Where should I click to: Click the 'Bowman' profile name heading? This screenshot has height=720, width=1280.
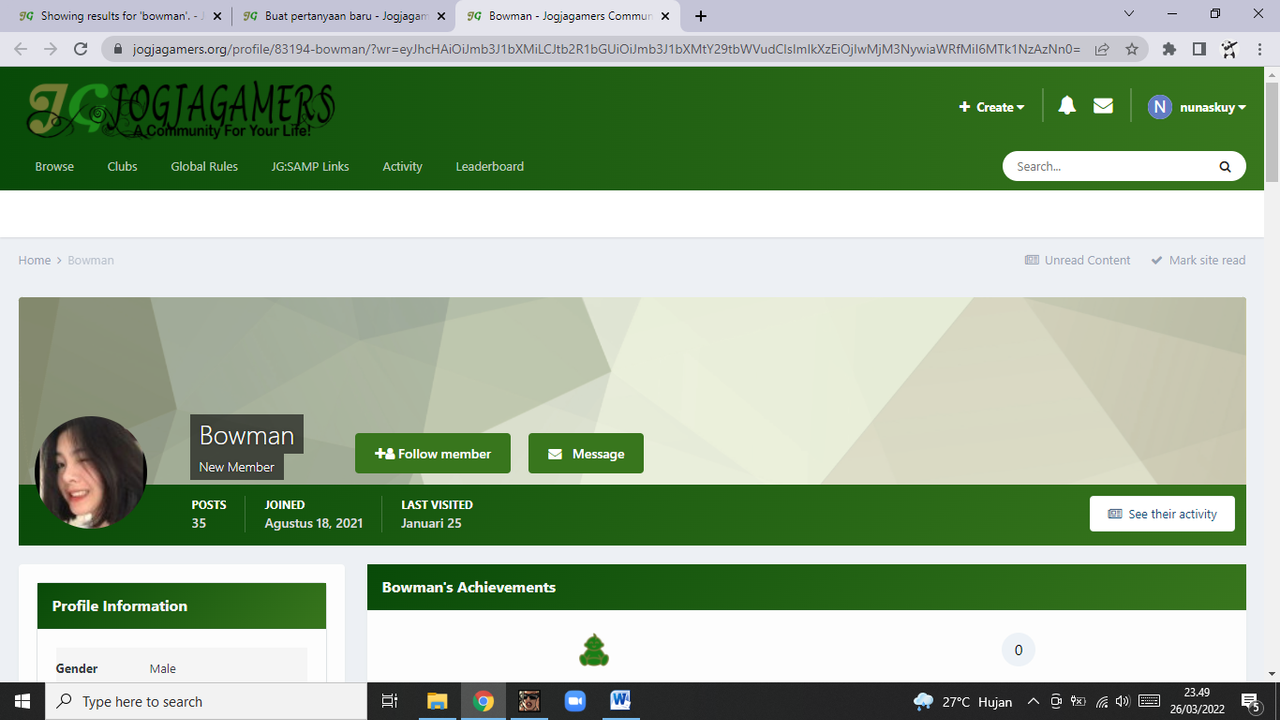click(x=247, y=435)
